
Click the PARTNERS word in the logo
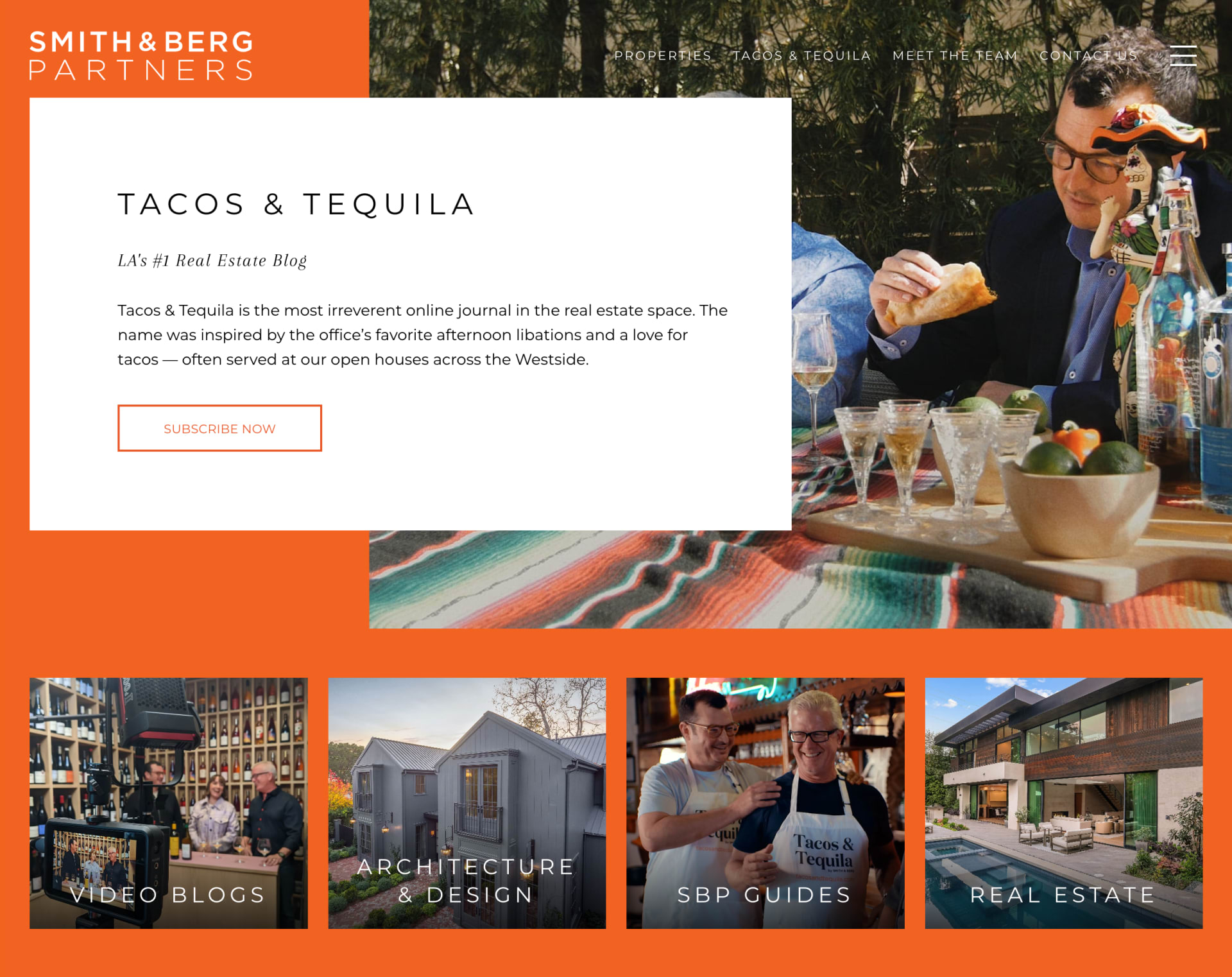point(141,70)
